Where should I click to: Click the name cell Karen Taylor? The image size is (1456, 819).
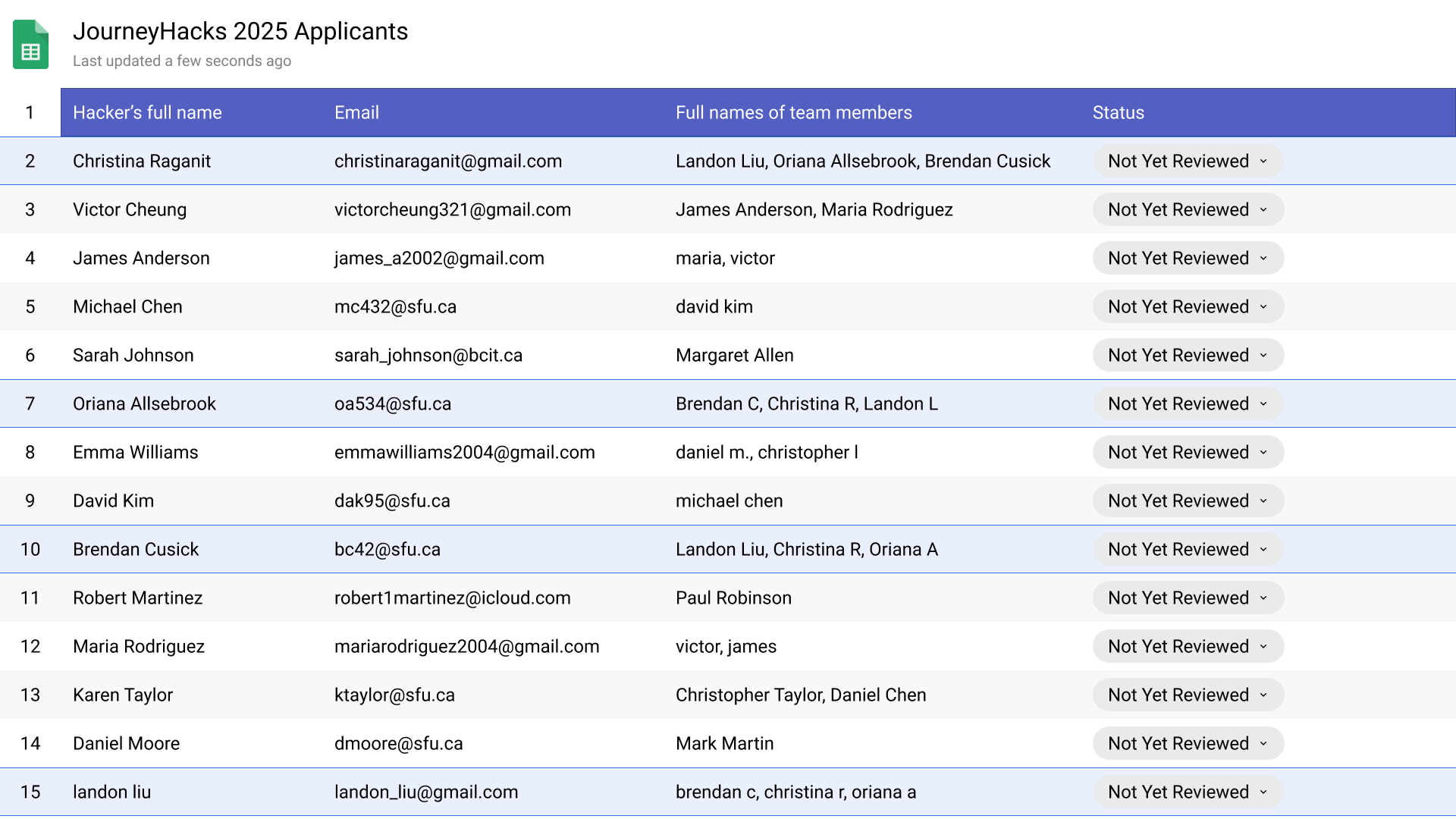[x=123, y=695]
